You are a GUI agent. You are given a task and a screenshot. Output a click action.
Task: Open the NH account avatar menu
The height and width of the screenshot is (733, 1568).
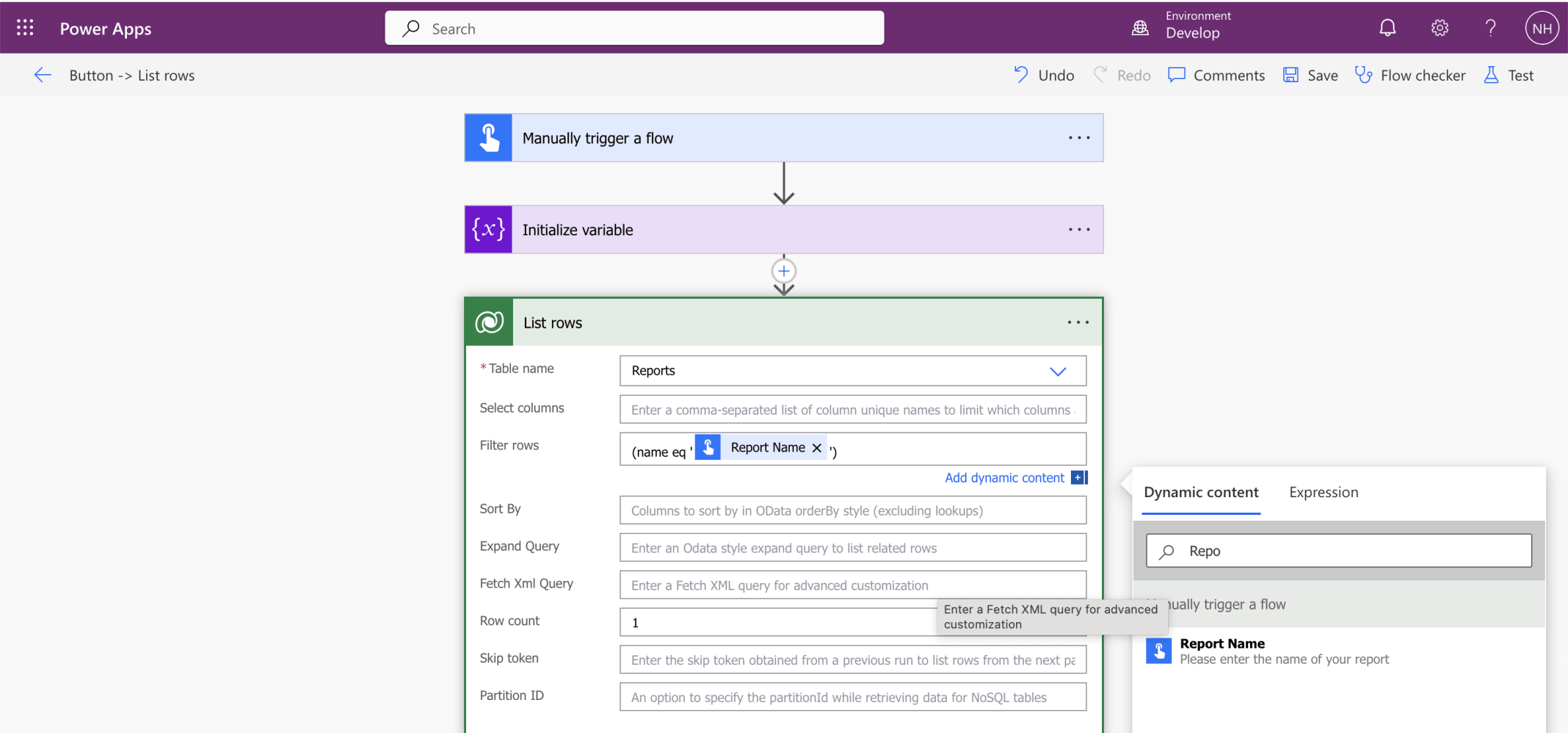[1542, 29]
